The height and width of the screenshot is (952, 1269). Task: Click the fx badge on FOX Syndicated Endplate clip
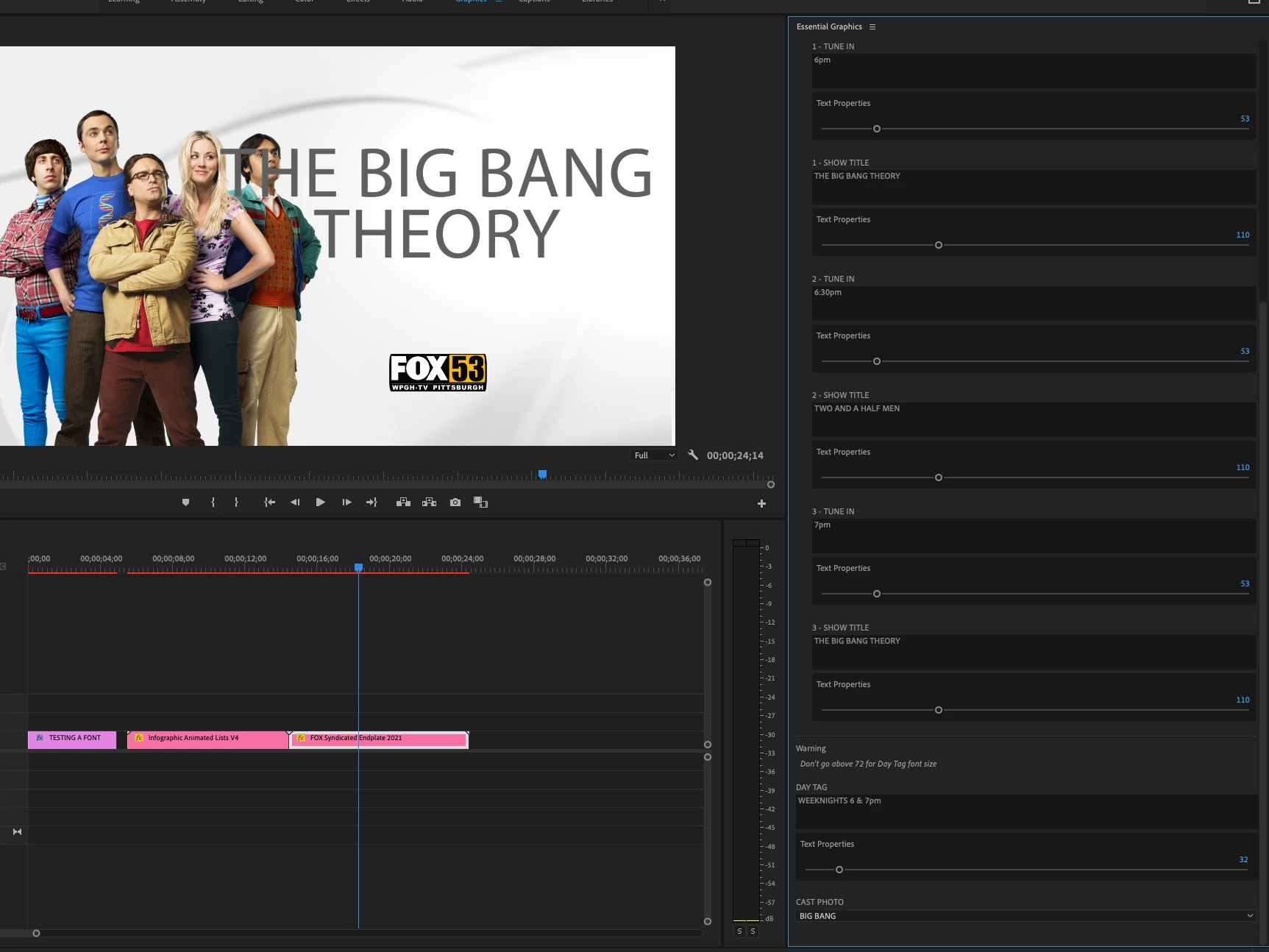pyautogui.click(x=301, y=738)
